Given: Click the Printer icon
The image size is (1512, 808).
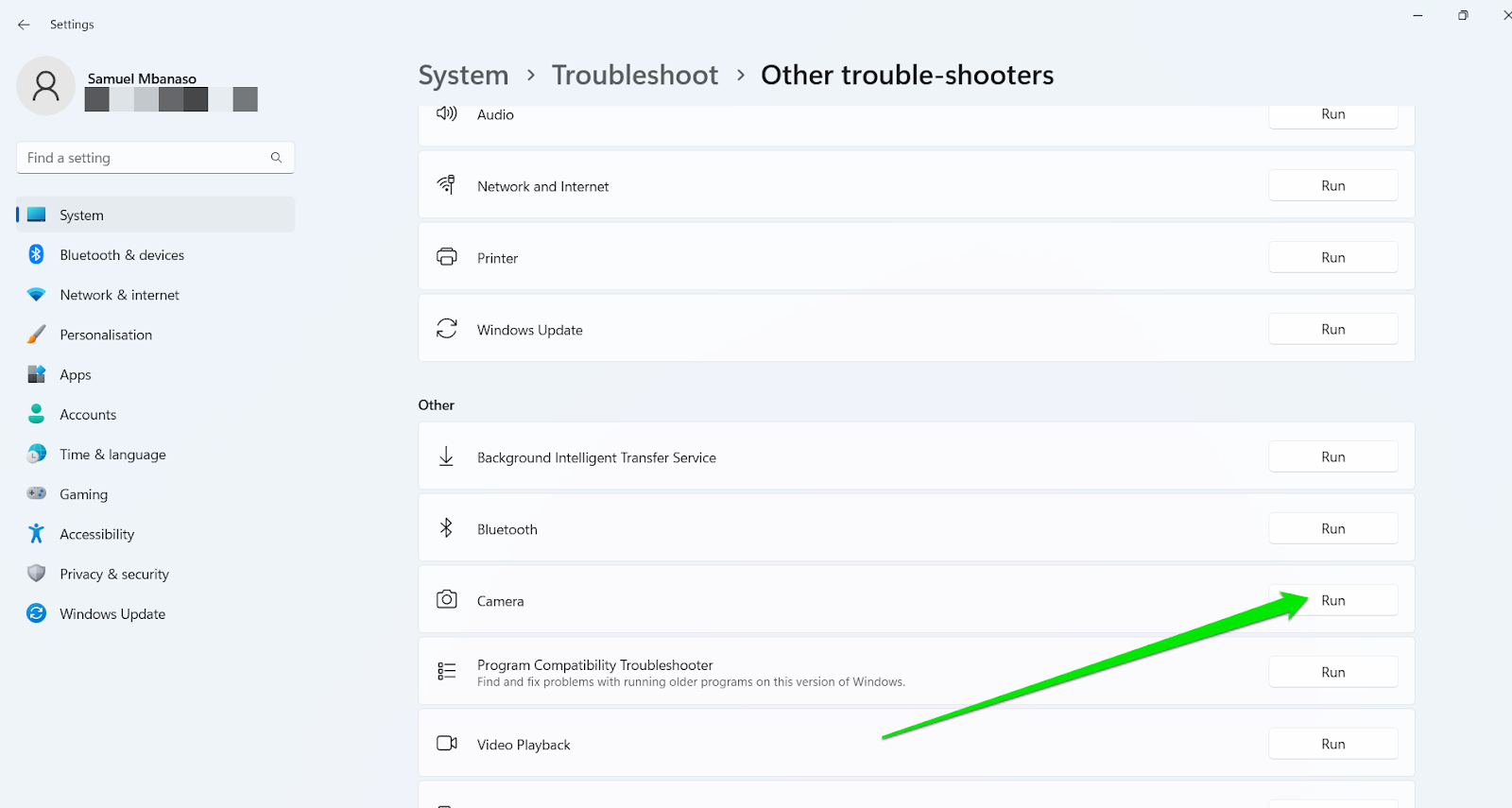Looking at the screenshot, I should (447, 257).
